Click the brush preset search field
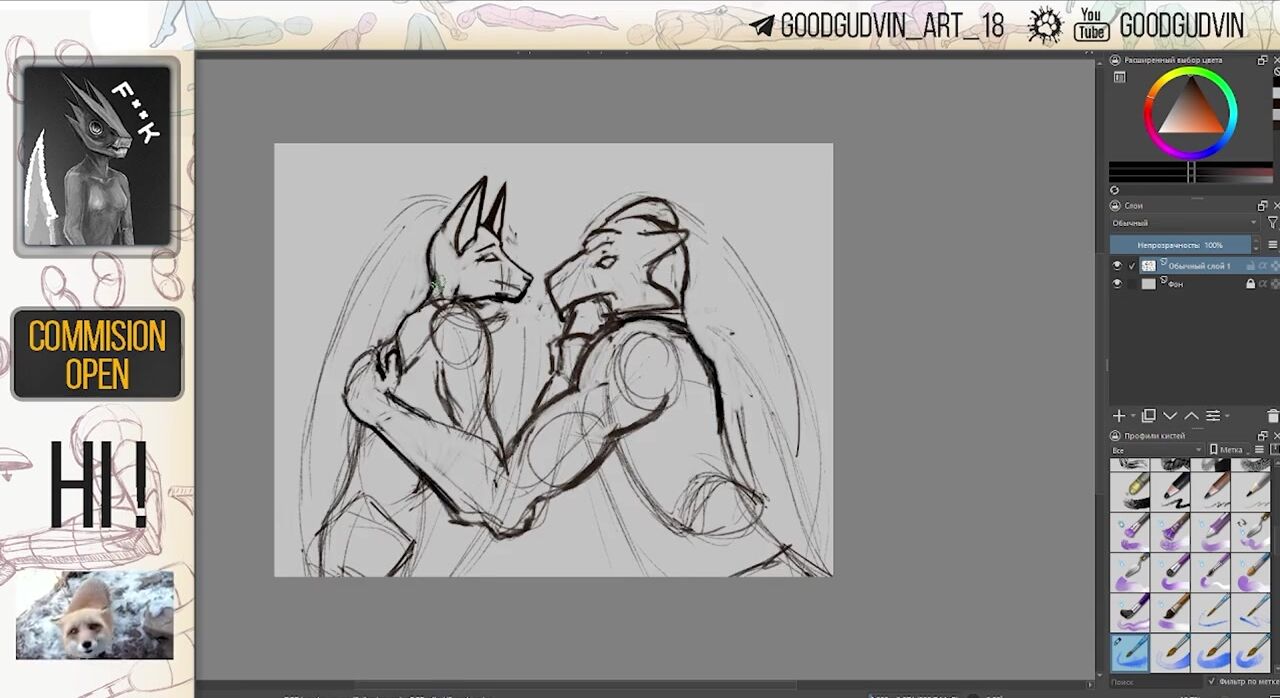Screen dimensions: 1280x698 [1150, 682]
